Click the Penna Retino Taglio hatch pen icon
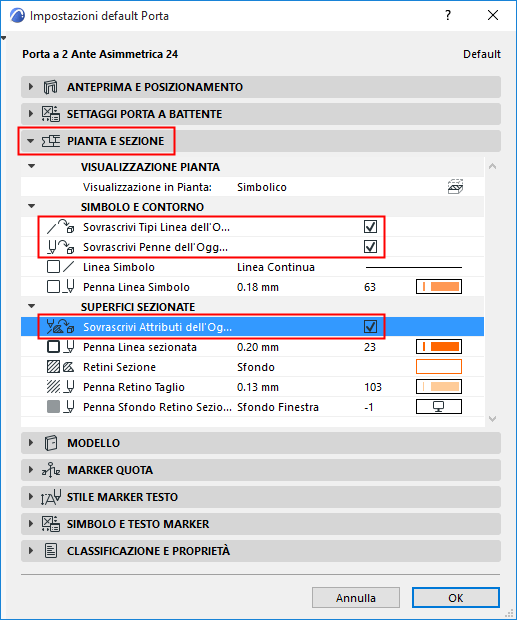 (x=60, y=387)
